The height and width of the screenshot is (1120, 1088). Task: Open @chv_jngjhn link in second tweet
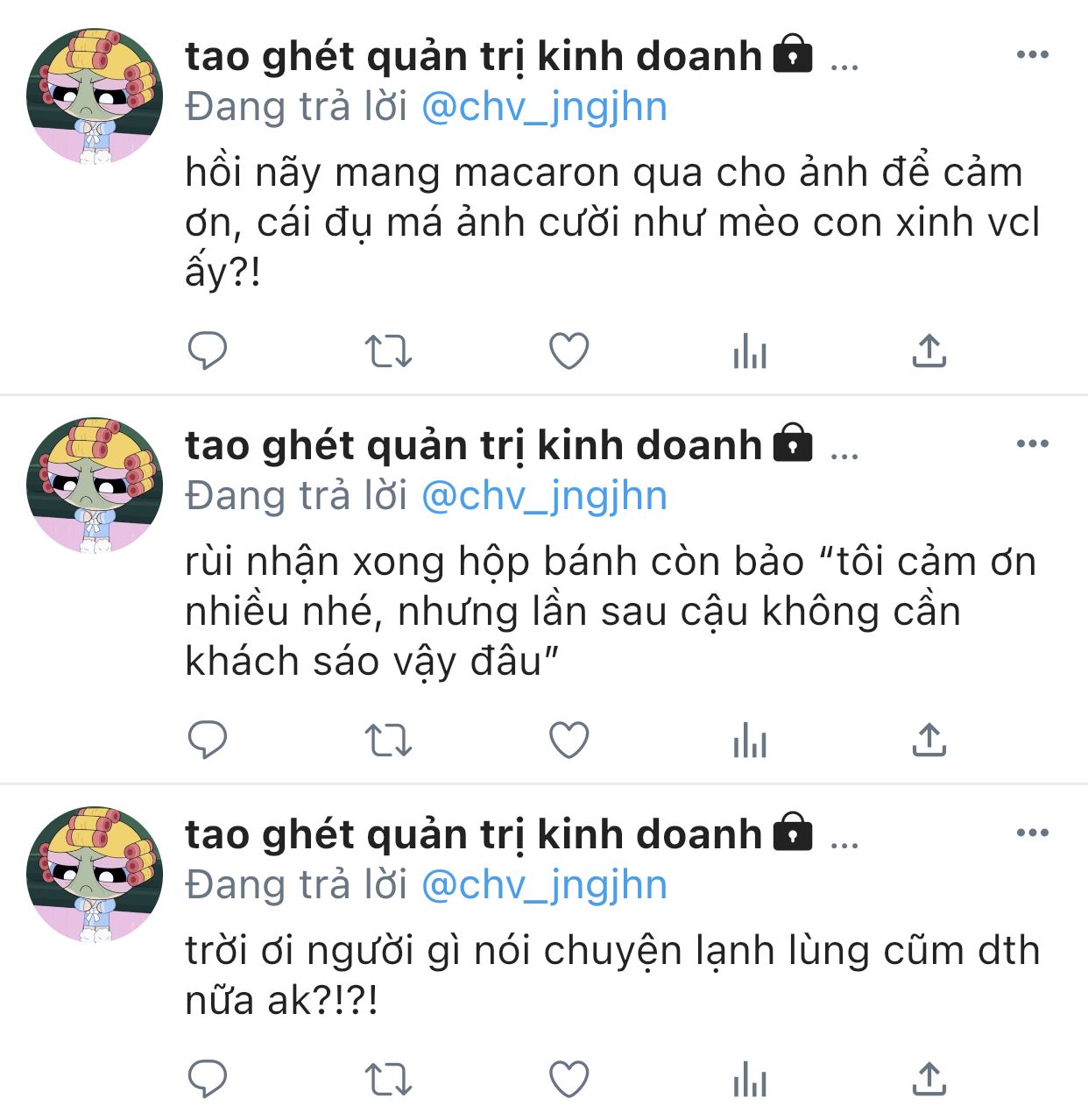click(x=544, y=497)
